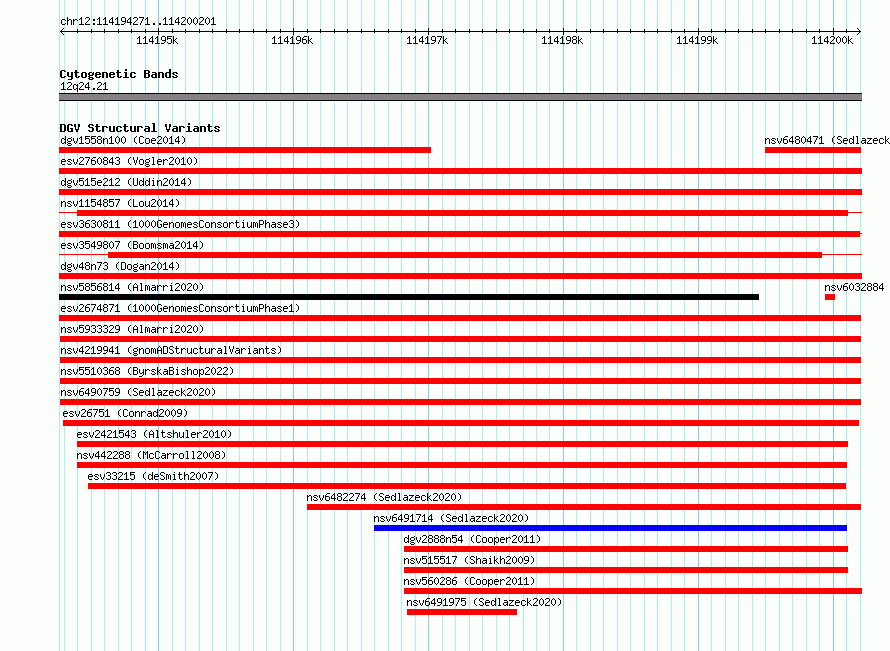Open esv3630811 (1000GenomesConsortiumPhase3) entry
890x651 pixels.
tap(180, 224)
